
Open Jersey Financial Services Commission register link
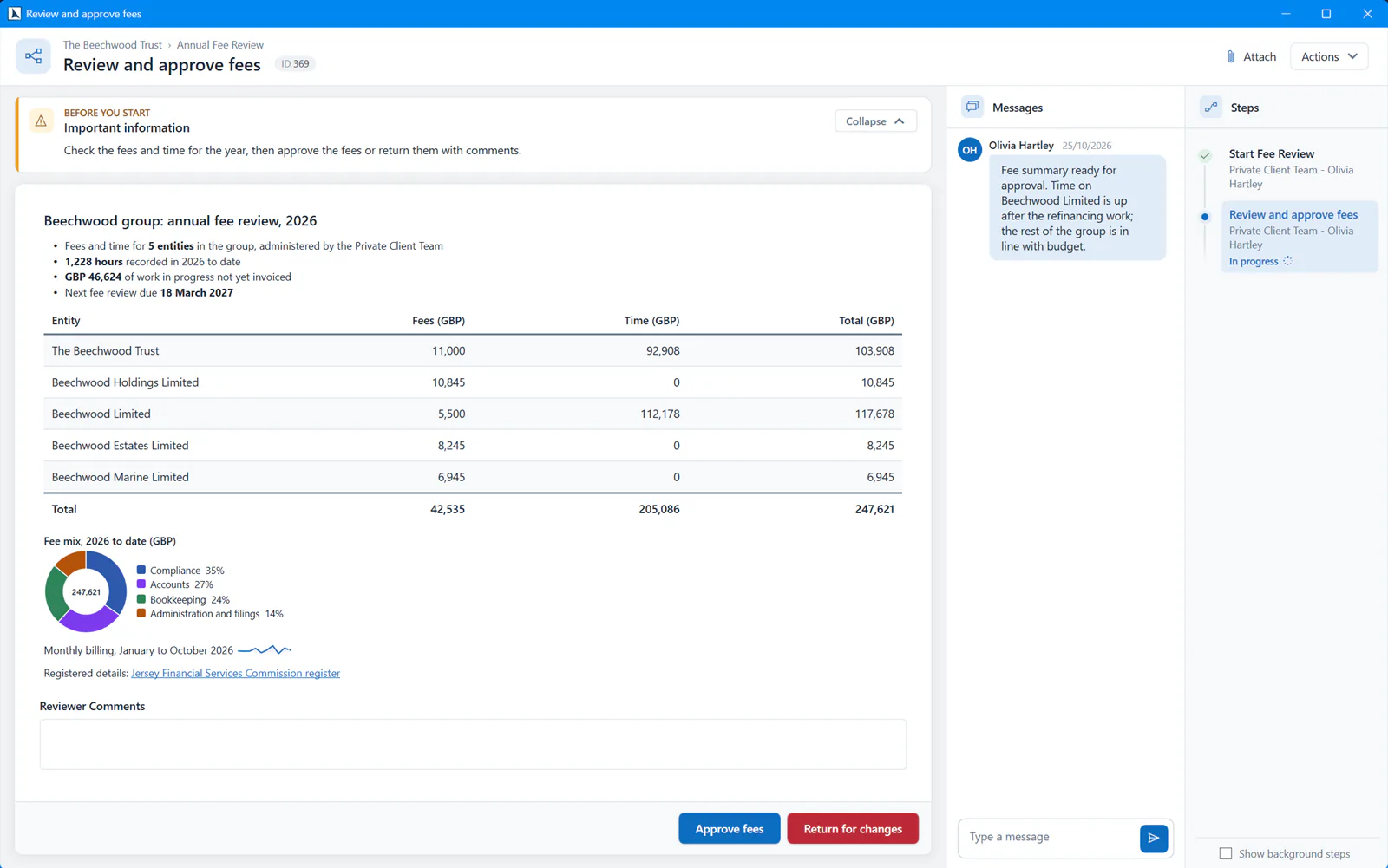tap(236, 674)
